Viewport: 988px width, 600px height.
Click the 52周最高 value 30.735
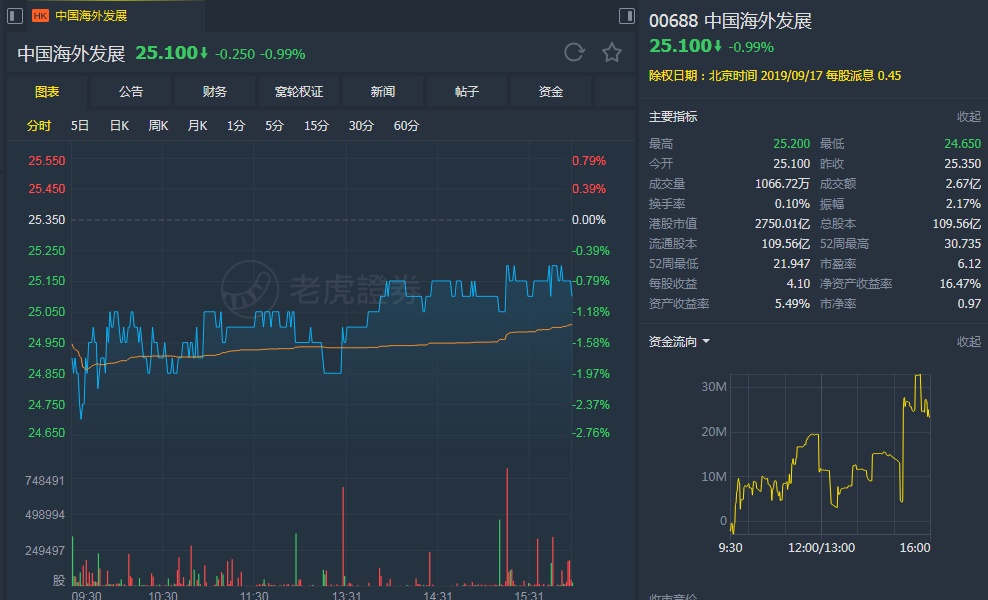962,244
